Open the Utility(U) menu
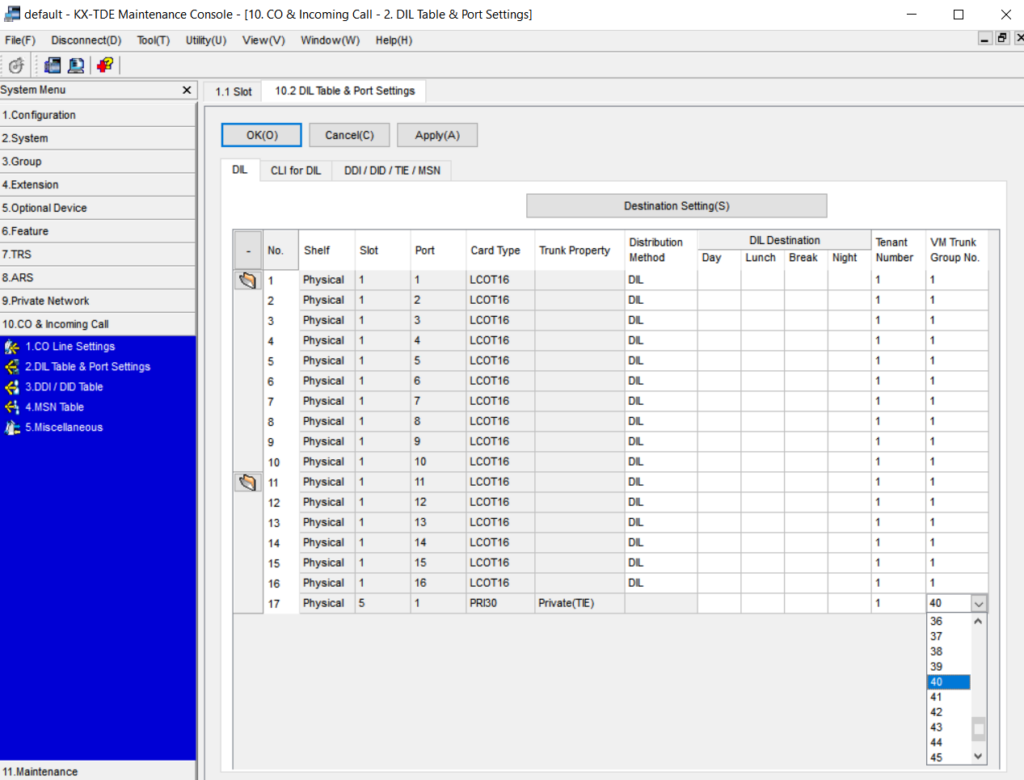The image size is (1024, 780). [x=205, y=40]
